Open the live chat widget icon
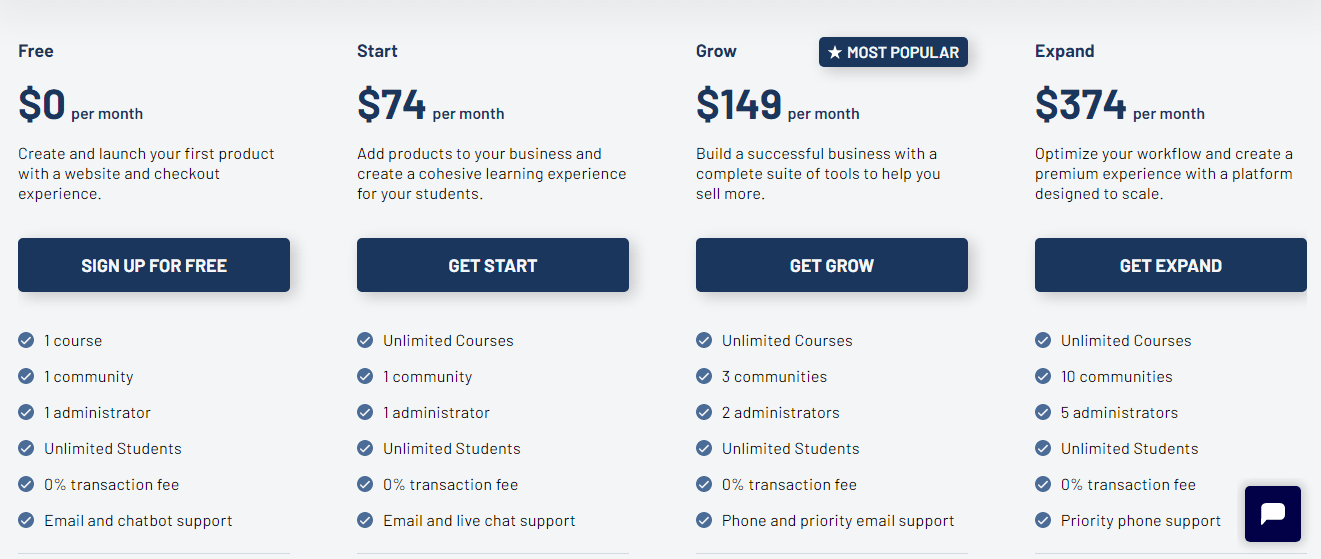 1272,513
